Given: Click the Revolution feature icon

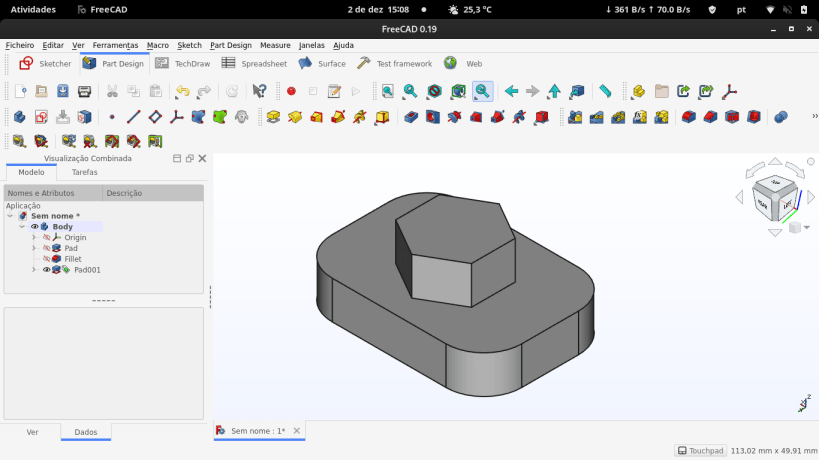Looking at the screenshot, I should (295, 116).
